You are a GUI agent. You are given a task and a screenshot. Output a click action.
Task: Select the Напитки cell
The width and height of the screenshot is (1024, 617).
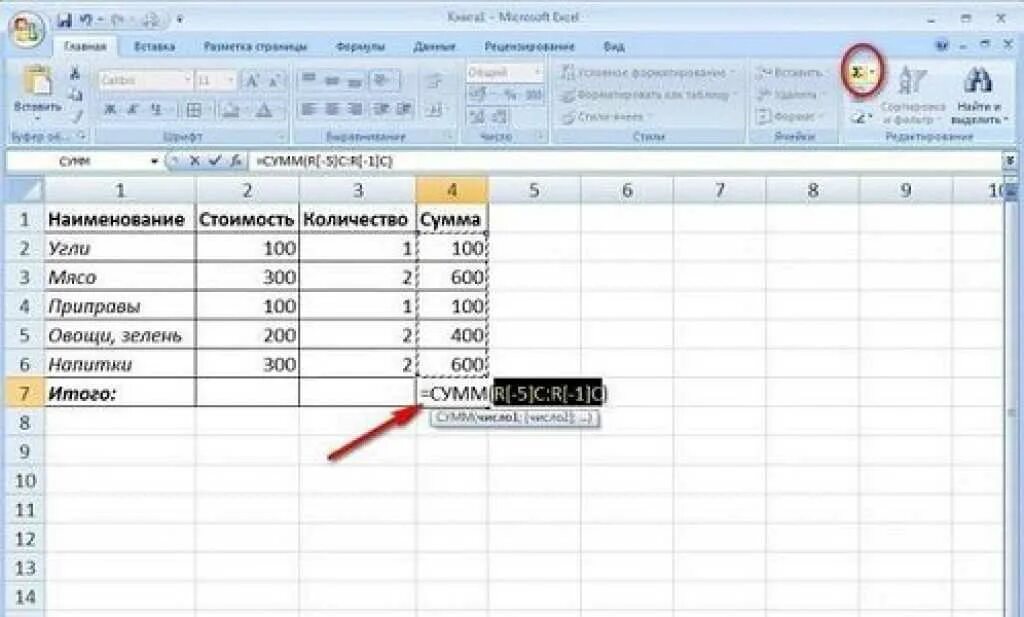120,364
